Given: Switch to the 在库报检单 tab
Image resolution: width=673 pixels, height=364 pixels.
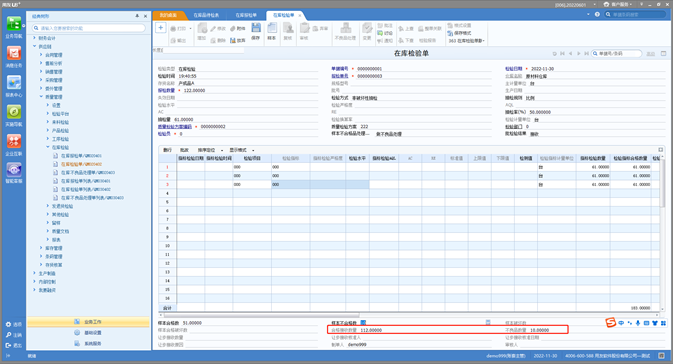Looking at the screenshot, I should (x=246, y=15).
